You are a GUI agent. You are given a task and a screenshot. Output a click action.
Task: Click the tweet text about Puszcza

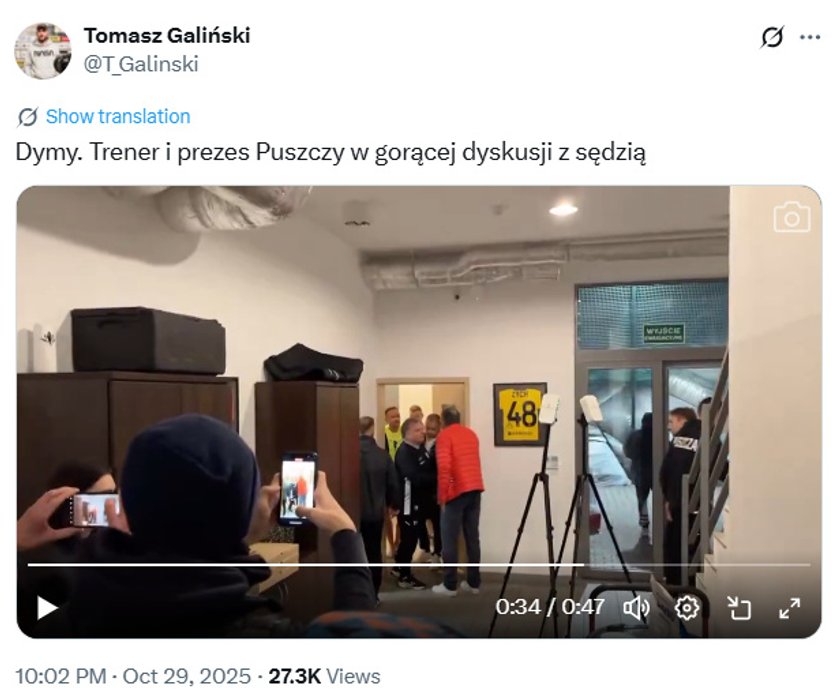[x=331, y=153]
